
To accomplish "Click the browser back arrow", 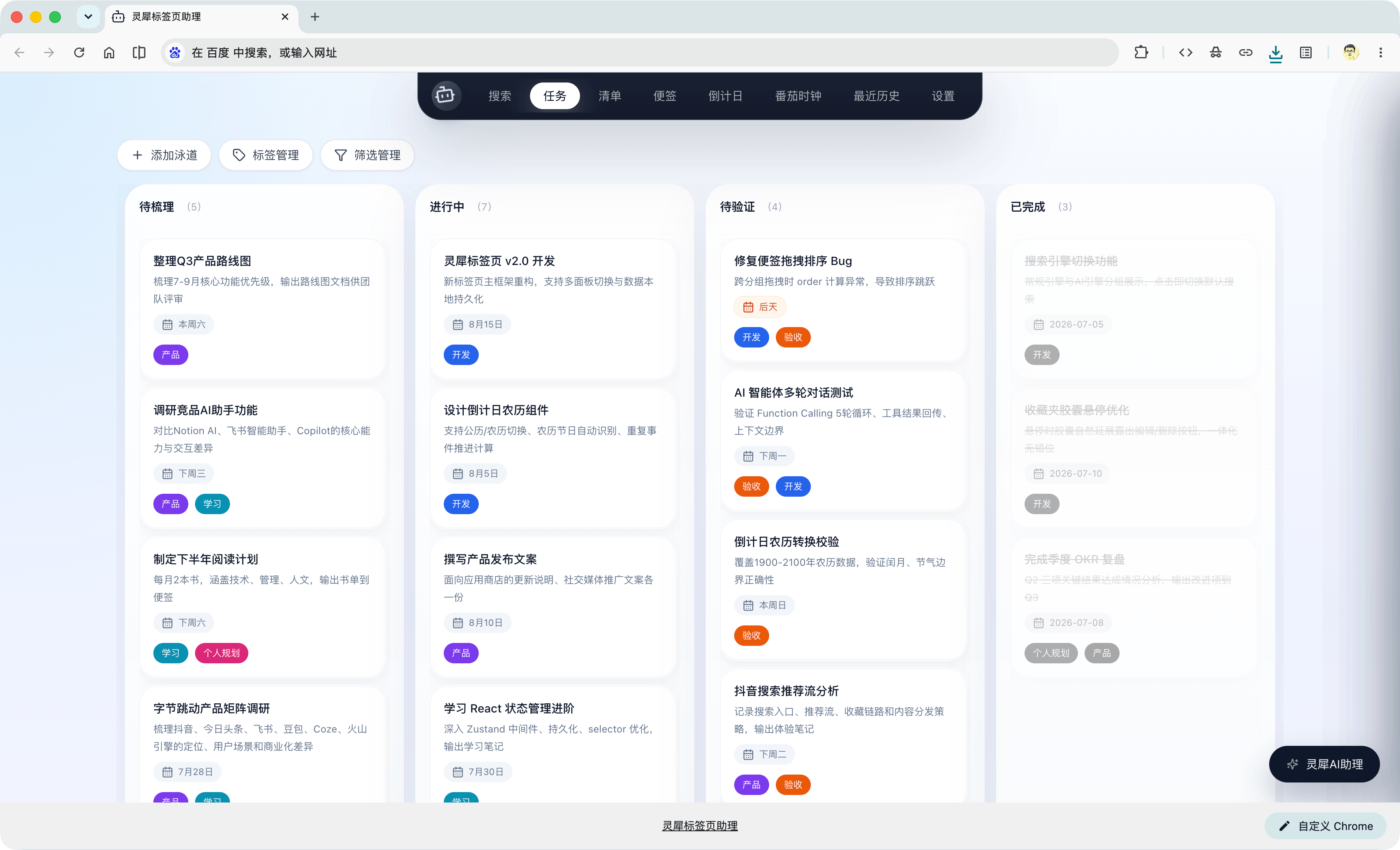I will coord(19,53).
